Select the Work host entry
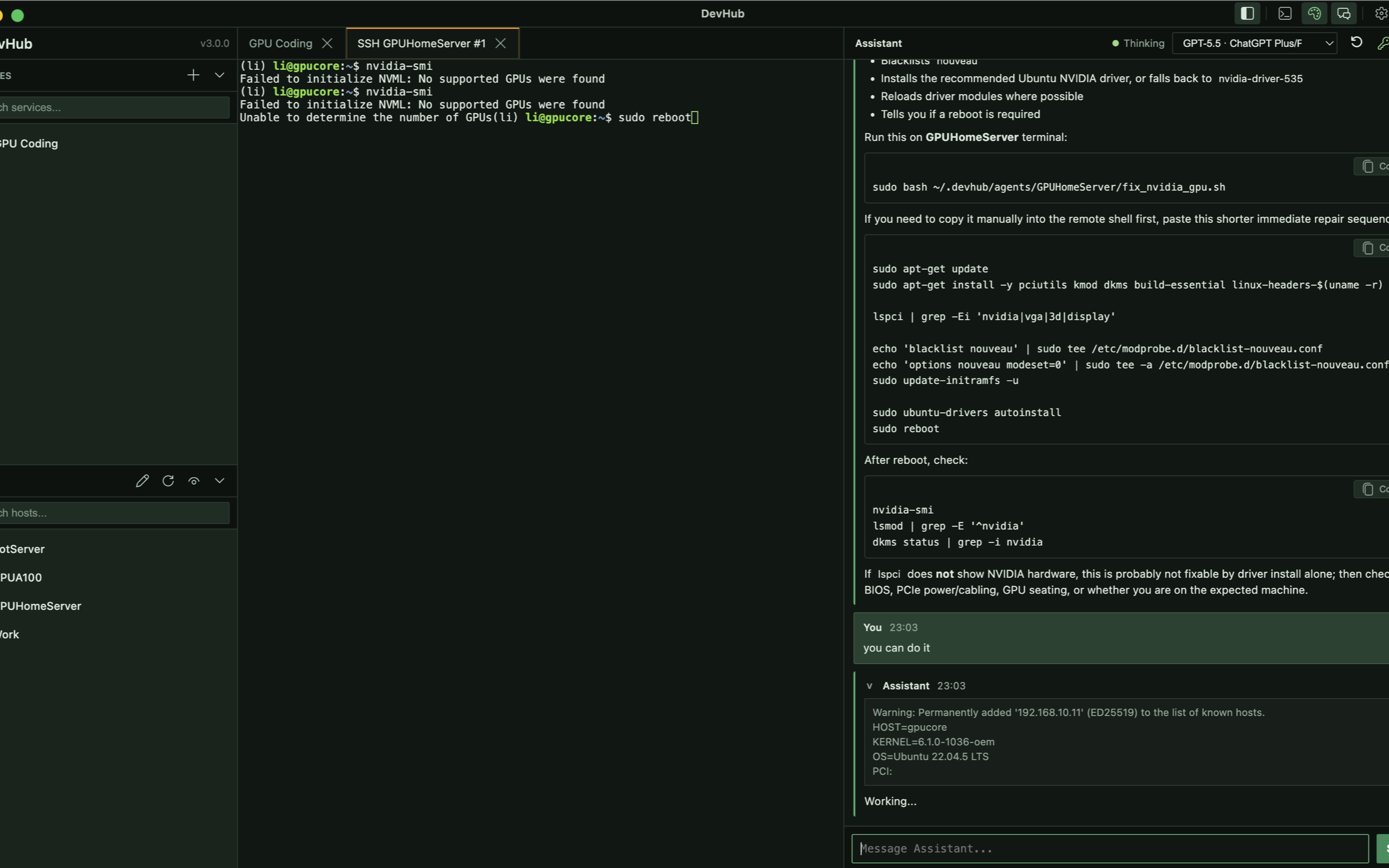The width and height of the screenshot is (1389, 868). coord(9,634)
